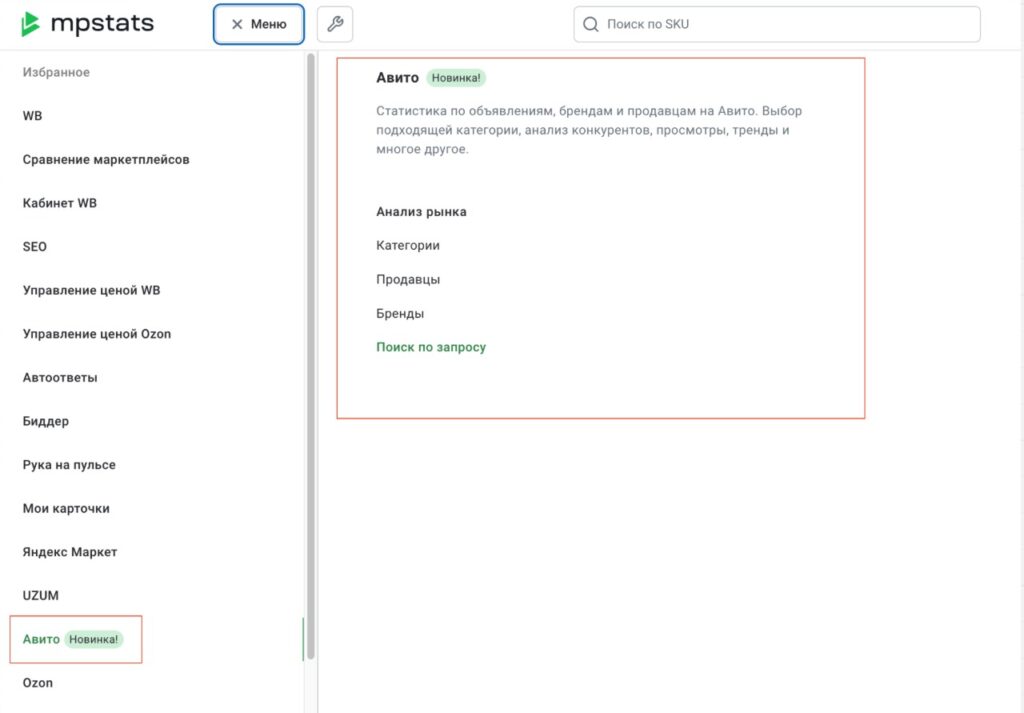The height and width of the screenshot is (713, 1024).
Task: Click the green Поиск по запросу link
Action: [431, 347]
